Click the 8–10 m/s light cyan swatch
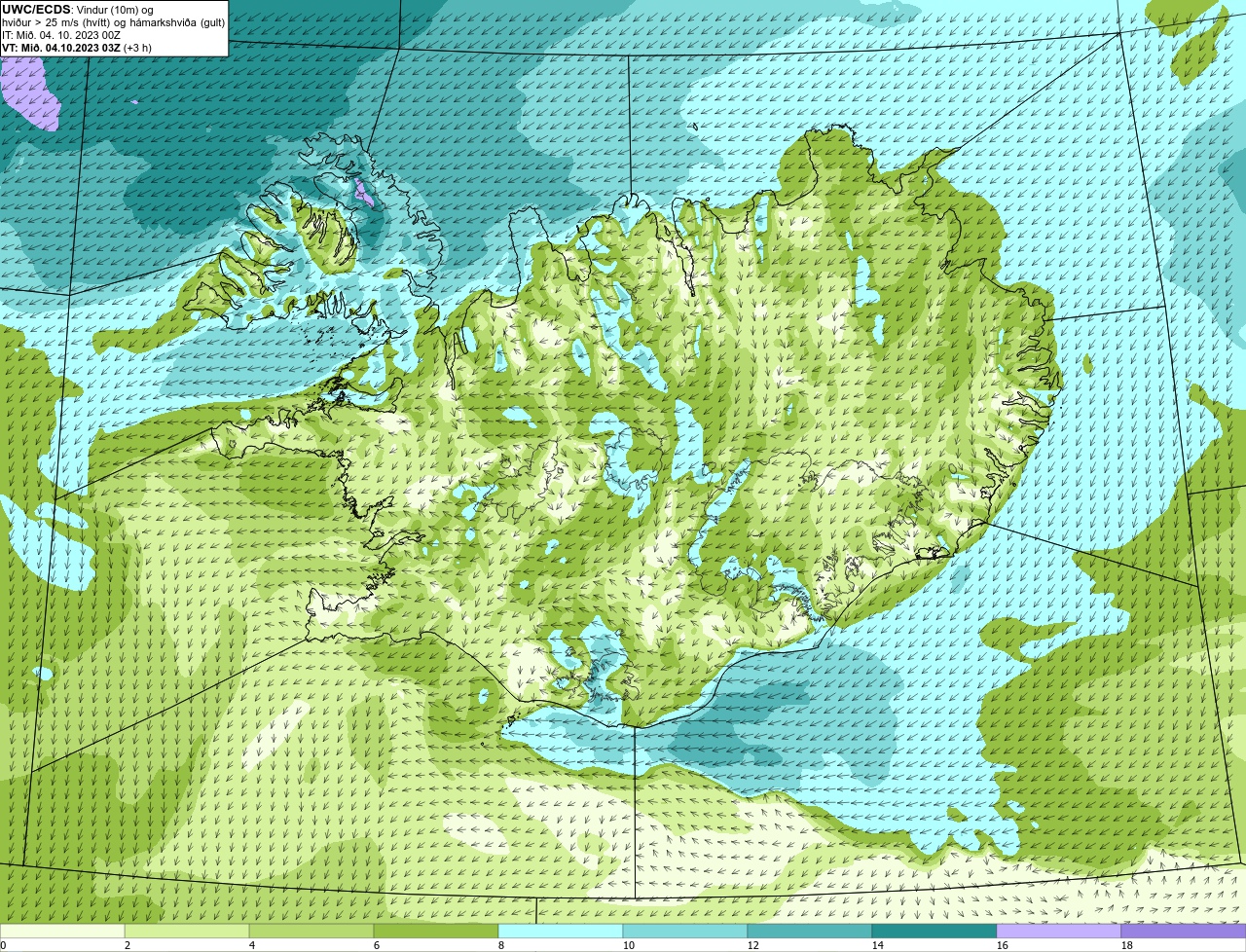The image size is (1246, 952). [561, 931]
